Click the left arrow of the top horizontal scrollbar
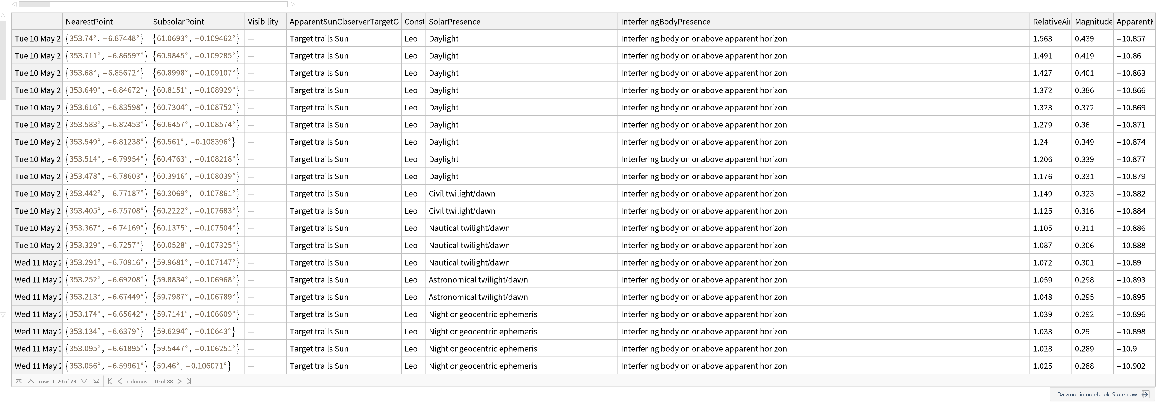Screen dimensions: 1156x402 pos(14,4)
